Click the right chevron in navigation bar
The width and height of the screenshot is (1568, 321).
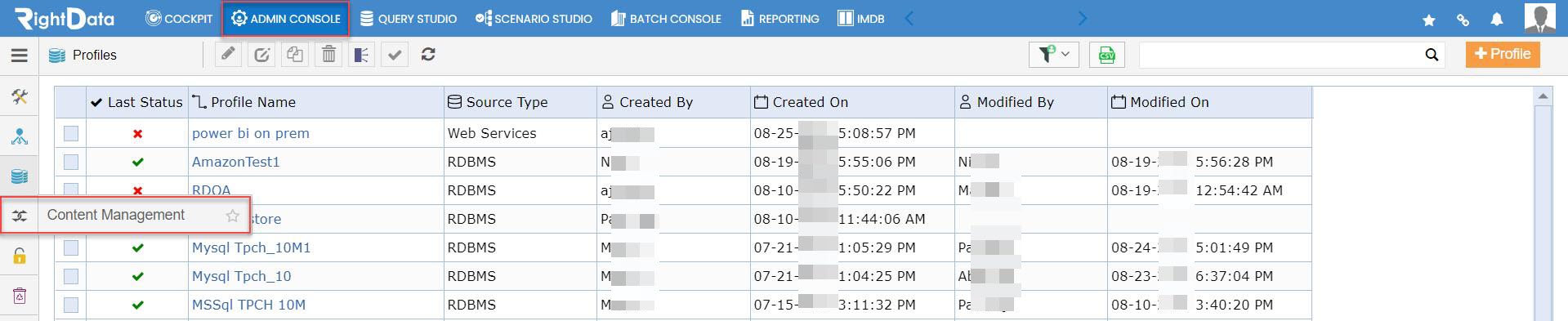[x=1083, y=19]
